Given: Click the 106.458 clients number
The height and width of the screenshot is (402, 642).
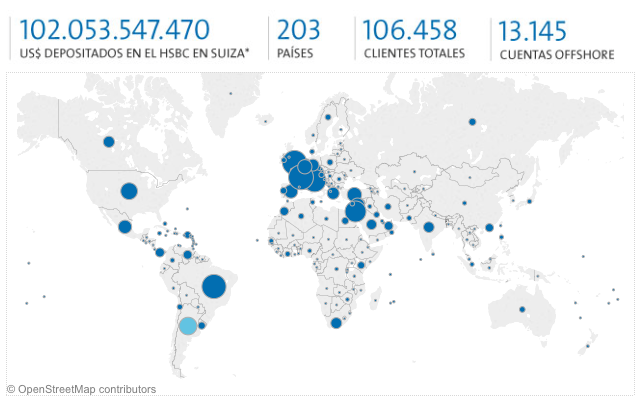Looking at the screenshot, I should 409,30.
